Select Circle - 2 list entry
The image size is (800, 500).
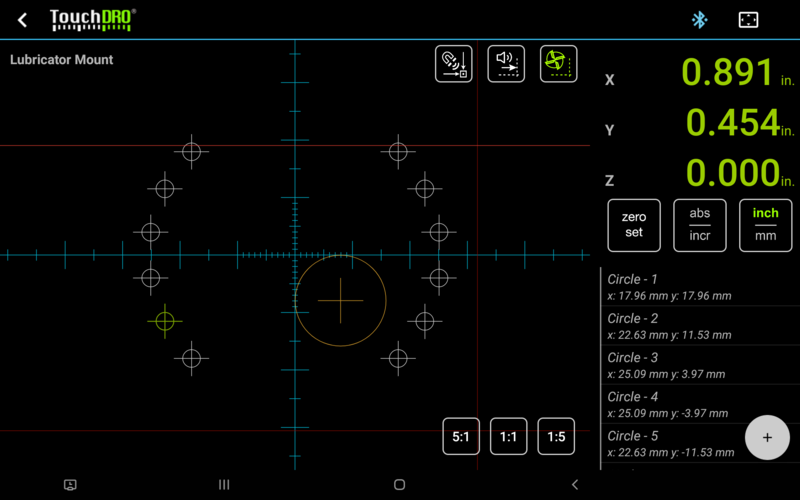701,326
